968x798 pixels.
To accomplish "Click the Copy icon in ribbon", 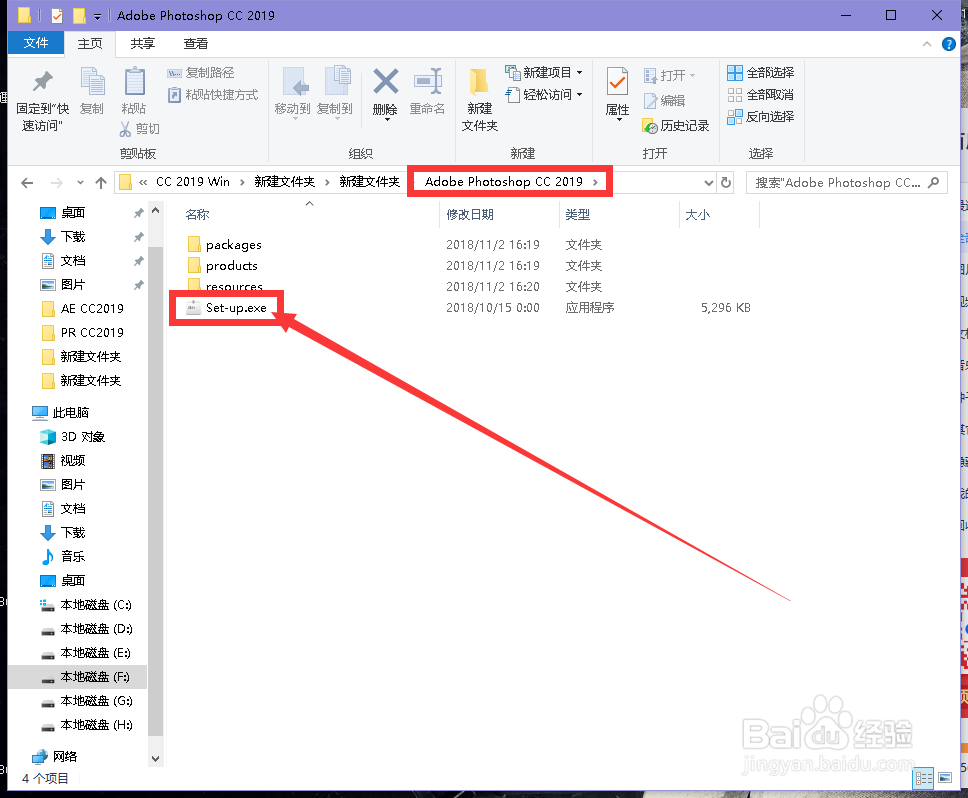I will click(x=93, y=83).
